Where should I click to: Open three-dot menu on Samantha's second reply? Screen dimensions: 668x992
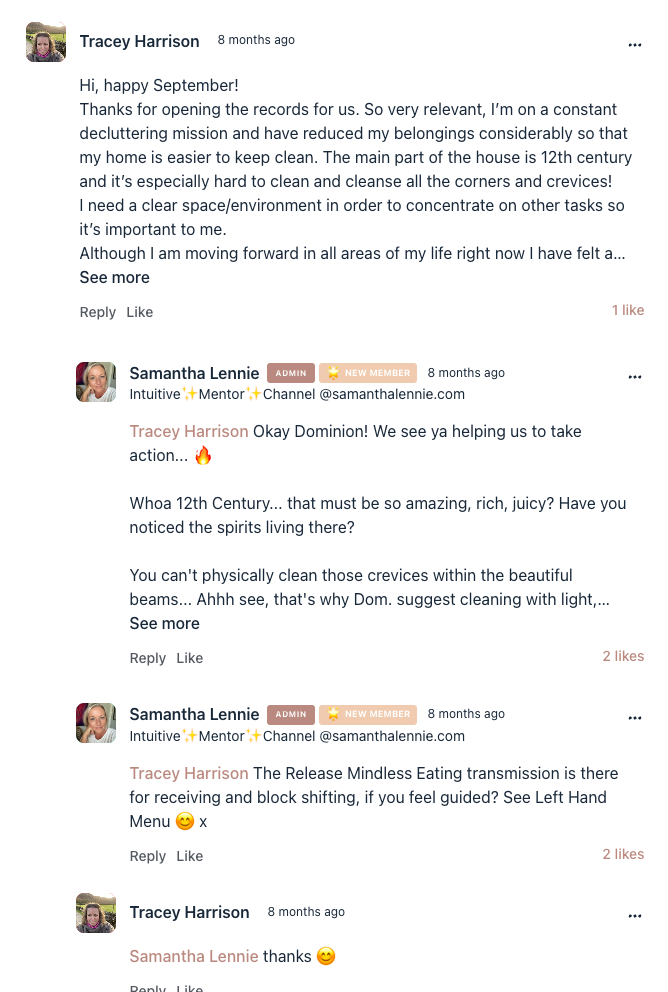click(x=634, y=718)
